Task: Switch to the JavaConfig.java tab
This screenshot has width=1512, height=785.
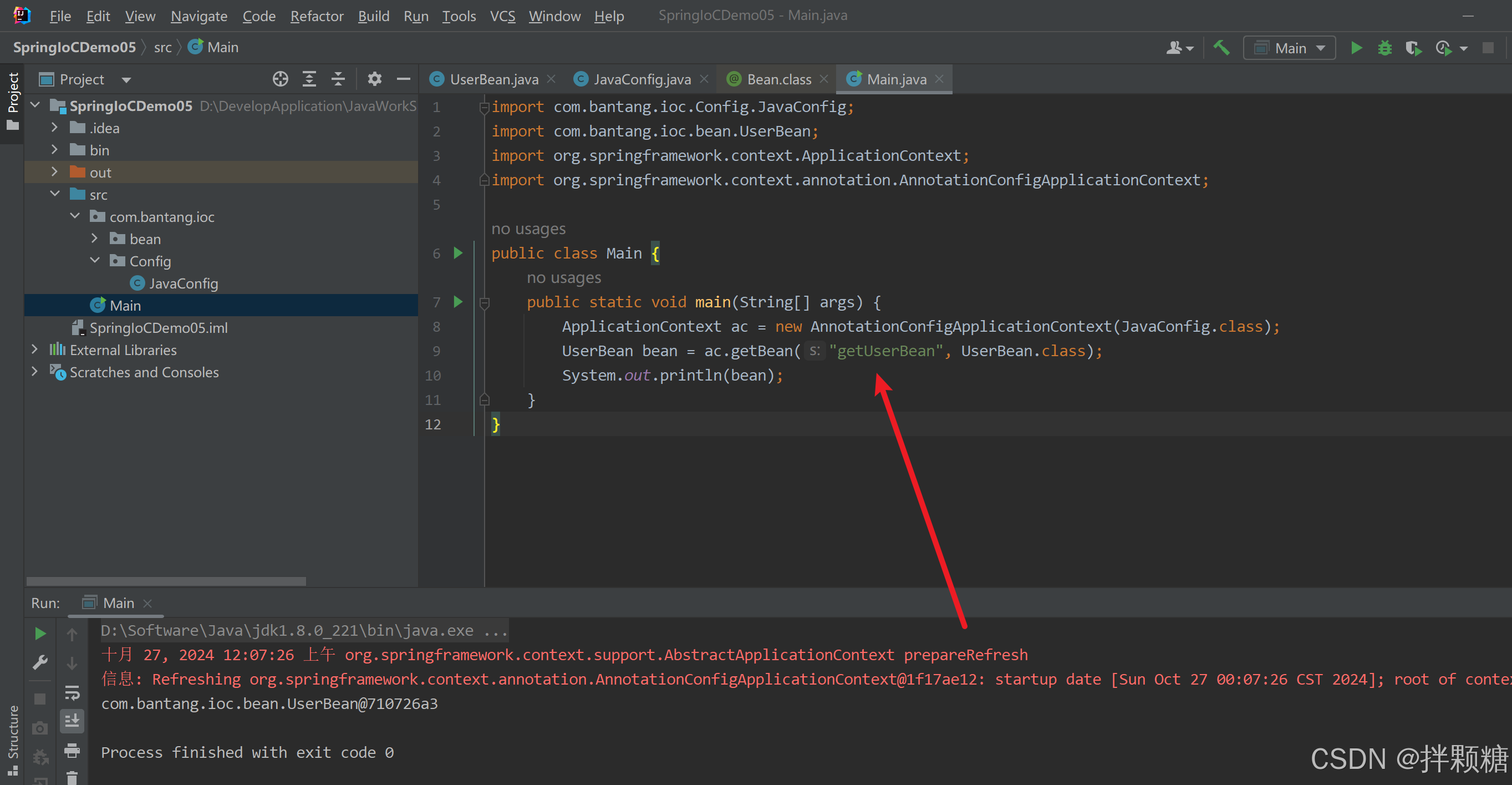Action: point(641,79)
